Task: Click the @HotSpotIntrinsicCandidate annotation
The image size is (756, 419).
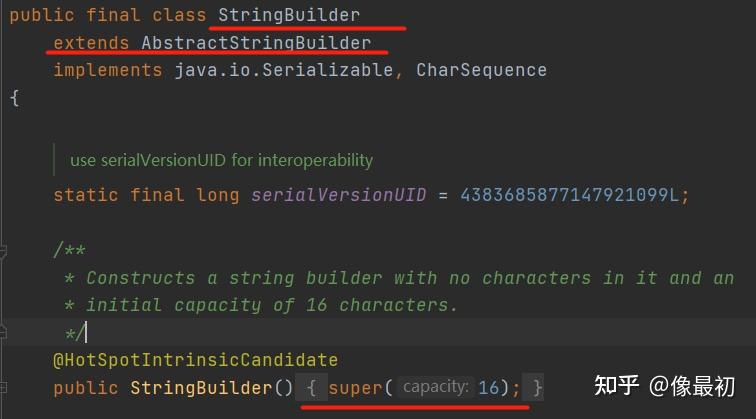Action: (x=195, y=360)
